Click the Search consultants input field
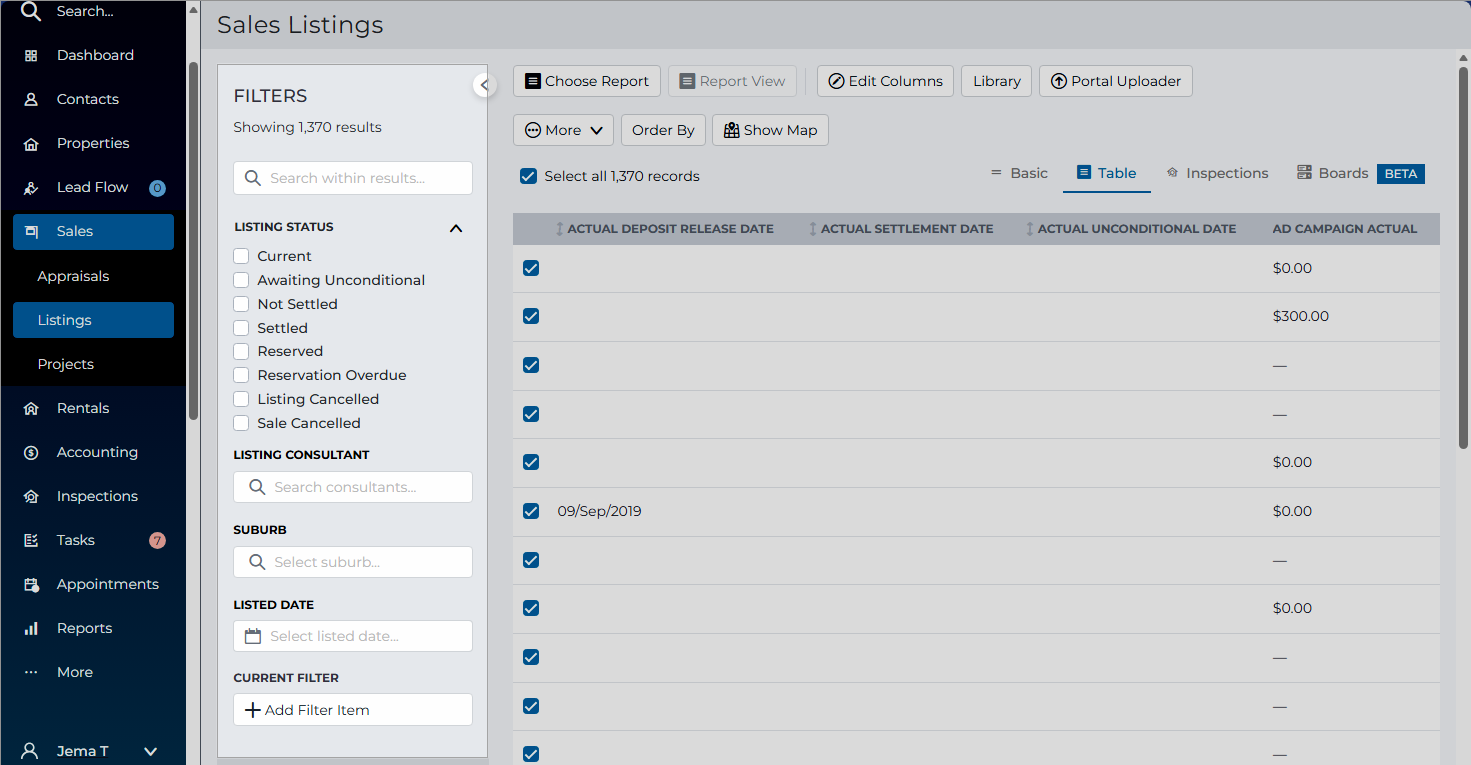Image resolution: width=1471 pixels, height=765 pixels. (x=353, y=487)
